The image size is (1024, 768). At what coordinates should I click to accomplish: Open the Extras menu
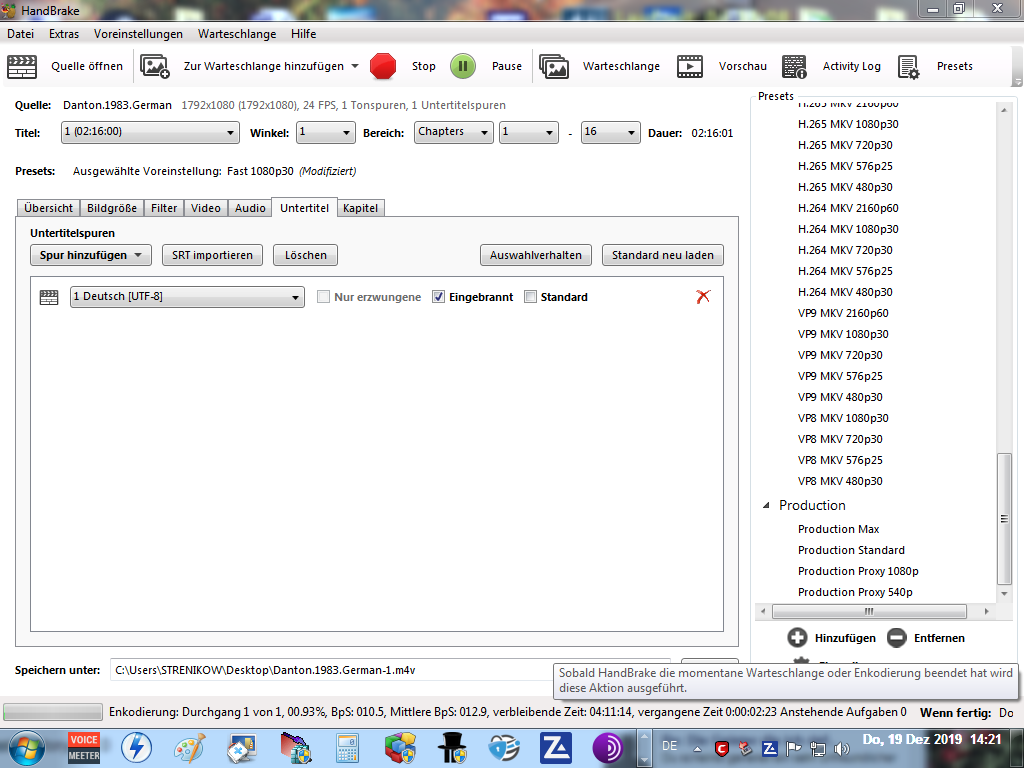[x=64, y=34]
